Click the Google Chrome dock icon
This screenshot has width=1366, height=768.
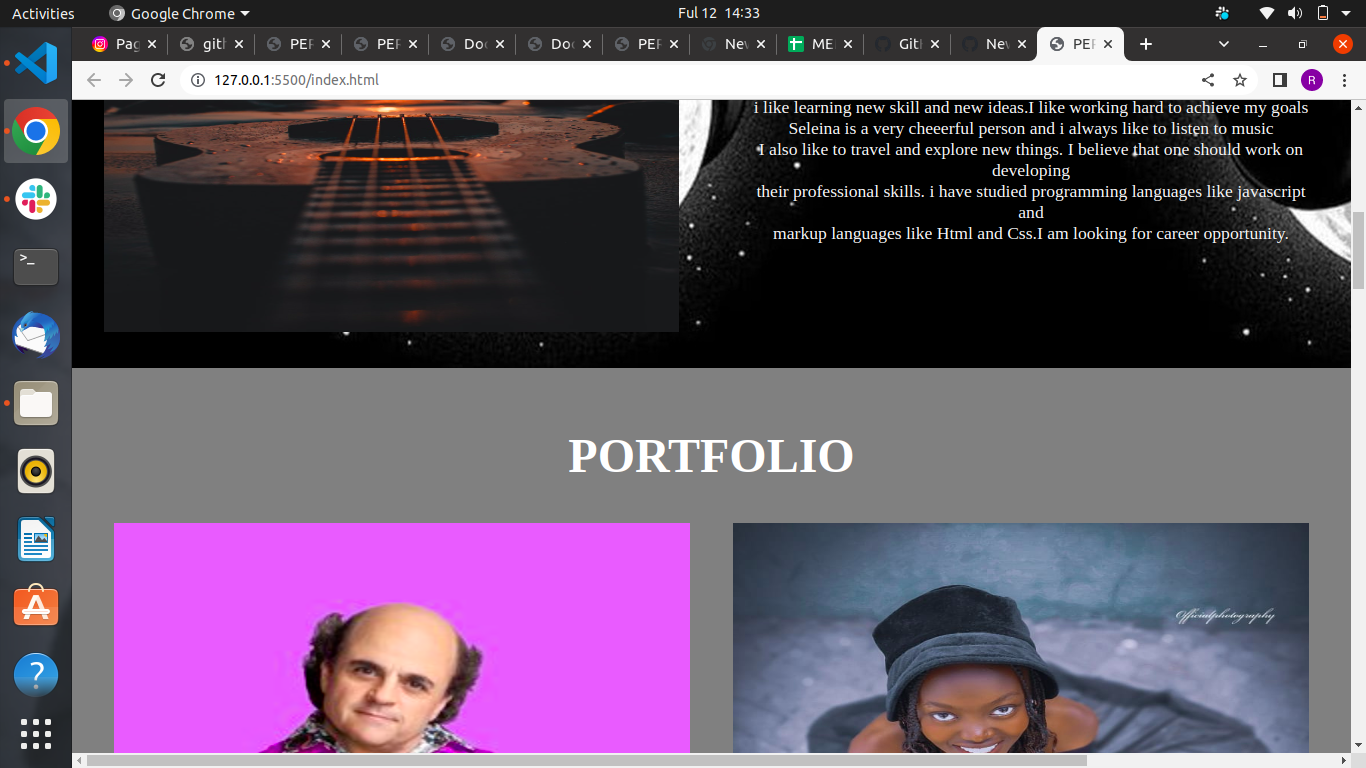tap(36, 131)
